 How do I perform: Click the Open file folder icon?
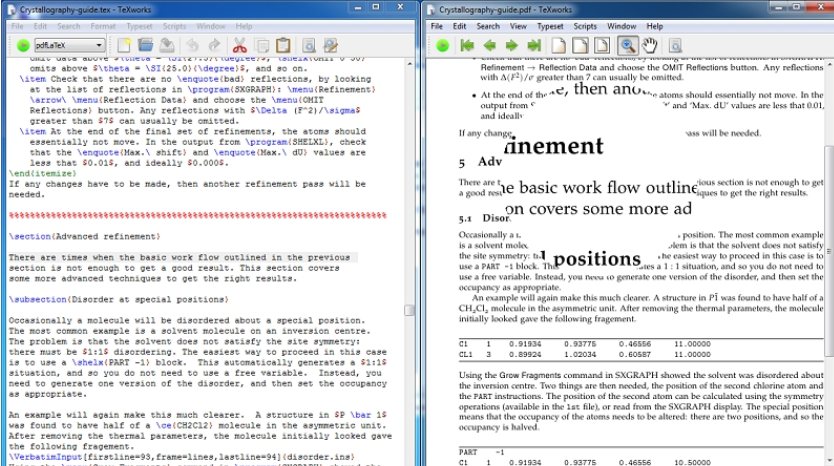point(145,46)
